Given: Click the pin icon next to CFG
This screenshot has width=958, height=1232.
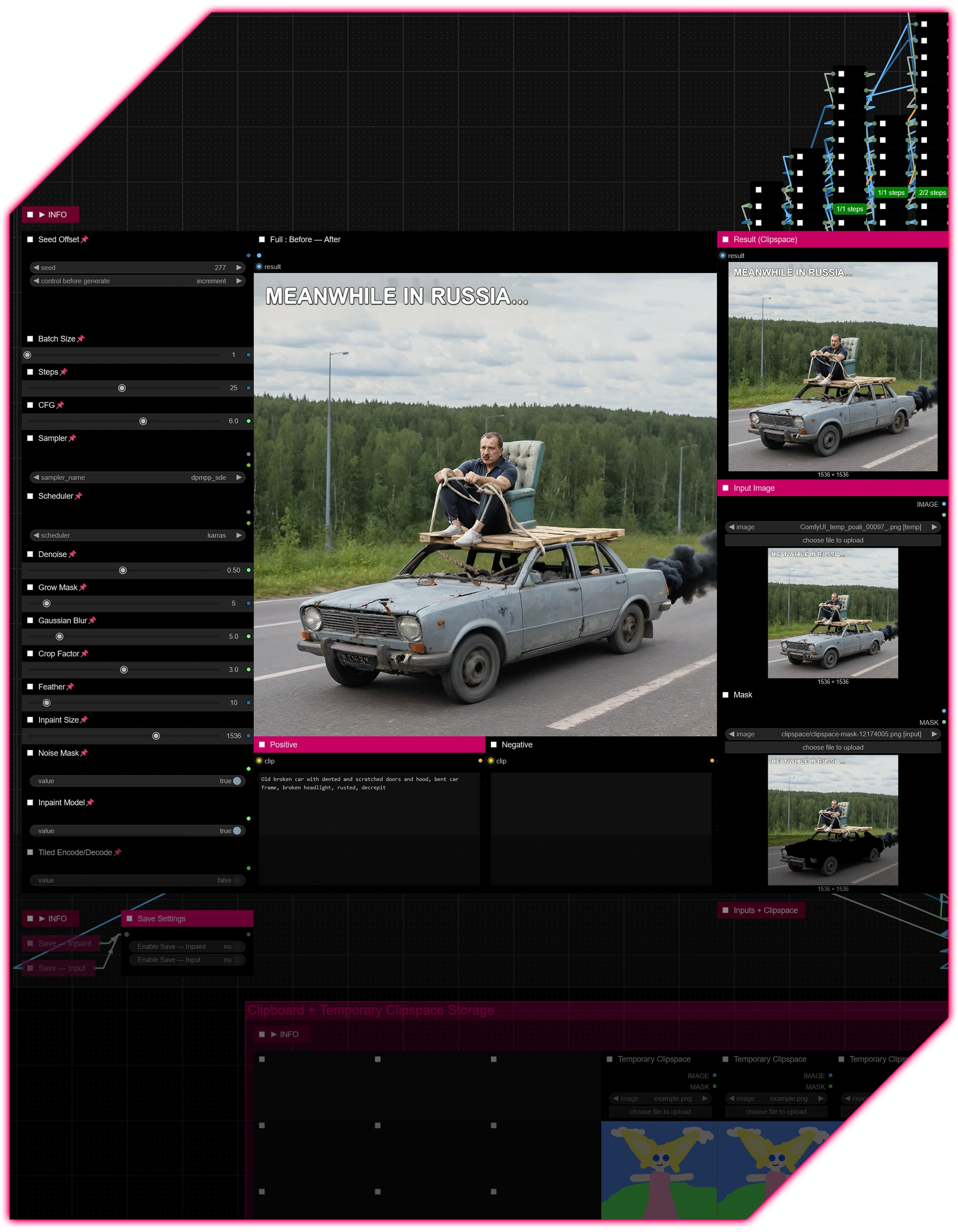Looking at the screenshot, I should coord(60,405).
